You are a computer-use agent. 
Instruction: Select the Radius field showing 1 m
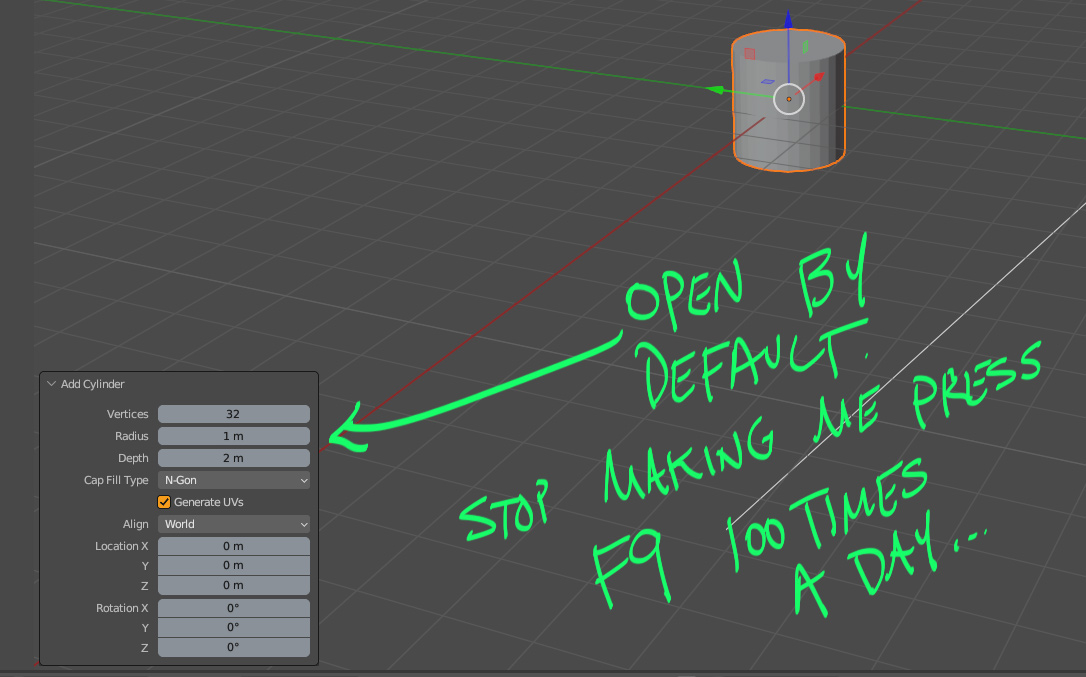[x=233, y=436]
